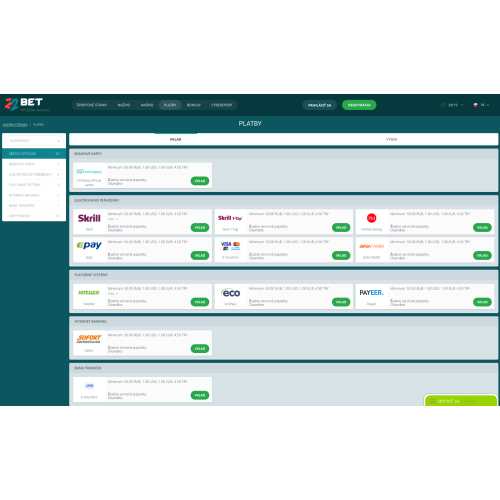The image size is (500, 500).
Task: Click the green Registrácia button
Action: (x=359, y=105)
